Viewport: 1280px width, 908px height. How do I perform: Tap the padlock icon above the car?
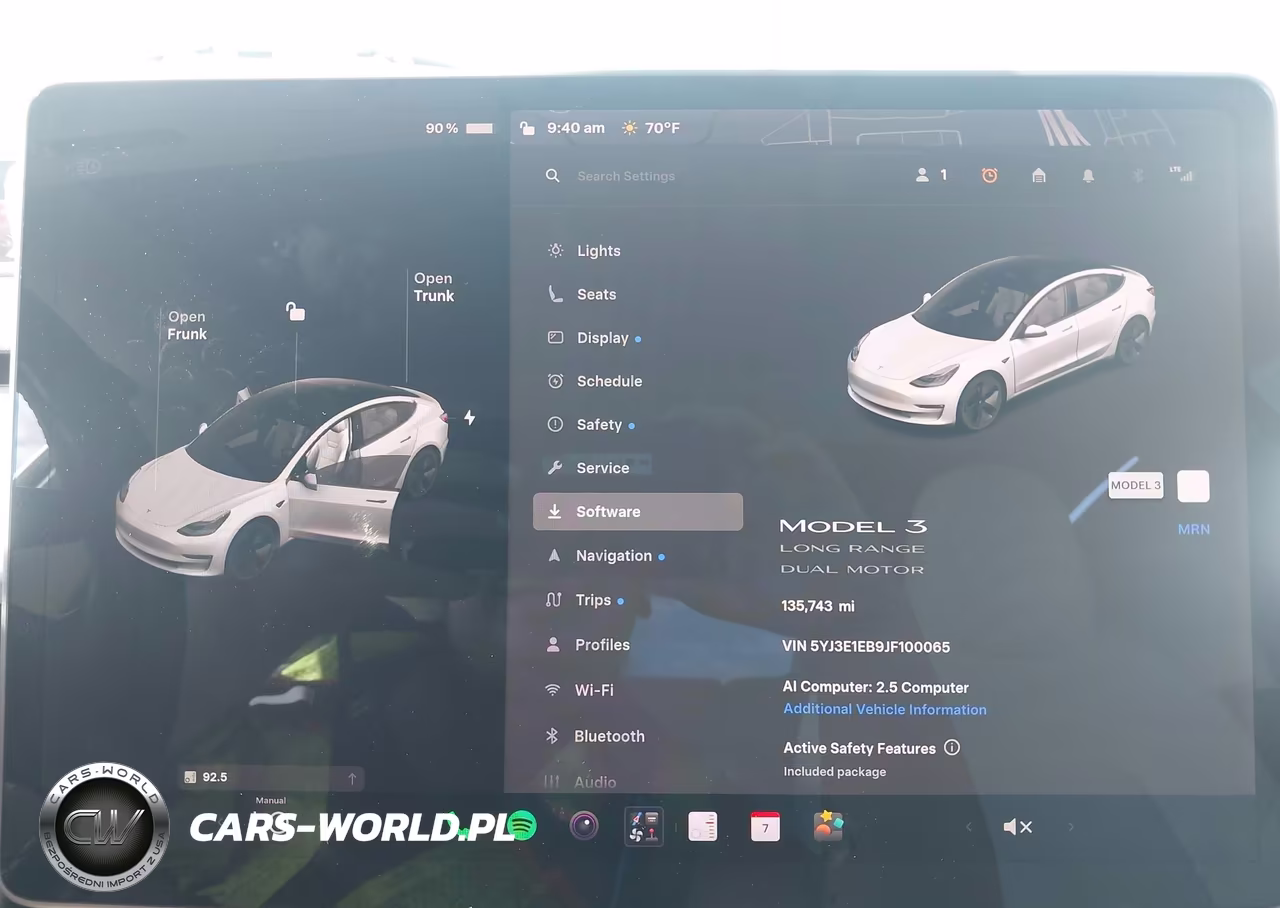click(295, 311)
